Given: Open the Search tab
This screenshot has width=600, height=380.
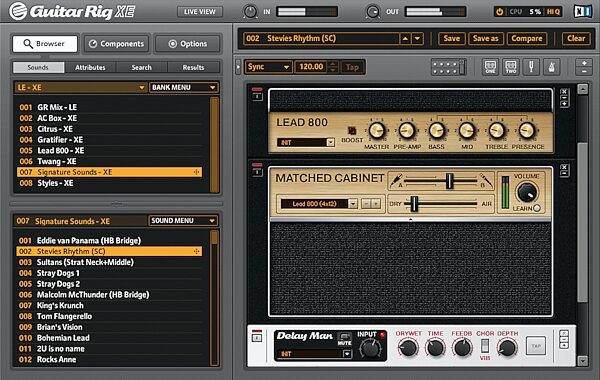Looking at the screenshot, I should [142, 67].
